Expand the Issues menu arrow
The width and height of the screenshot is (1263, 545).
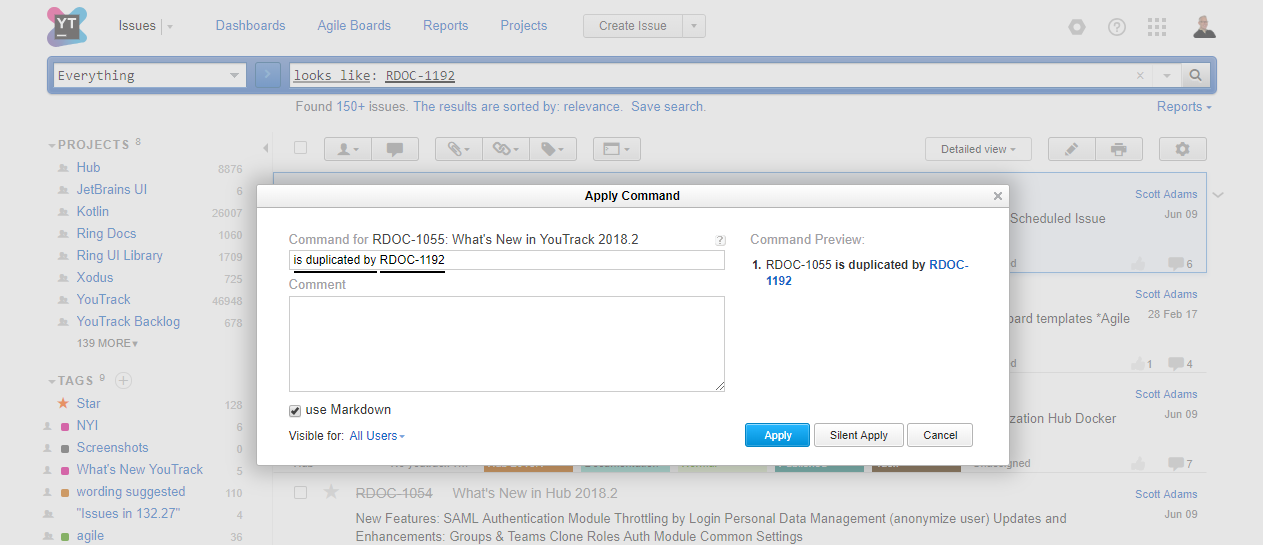[x=170, y=27]
